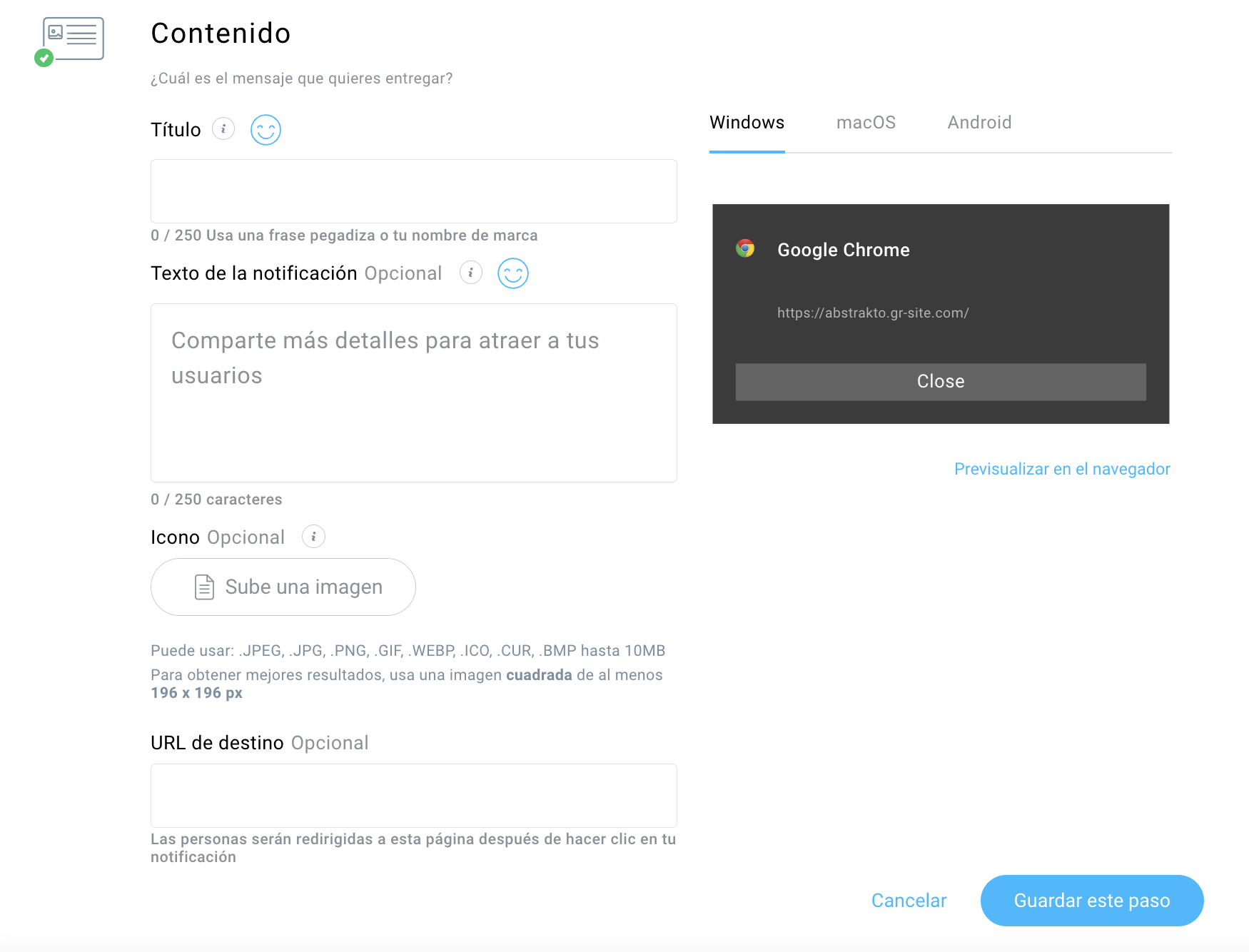Screen dimensions: 1249x952
Task: Click the abstrakto.gr-site.com URL in preview
Action: [873, 313]
